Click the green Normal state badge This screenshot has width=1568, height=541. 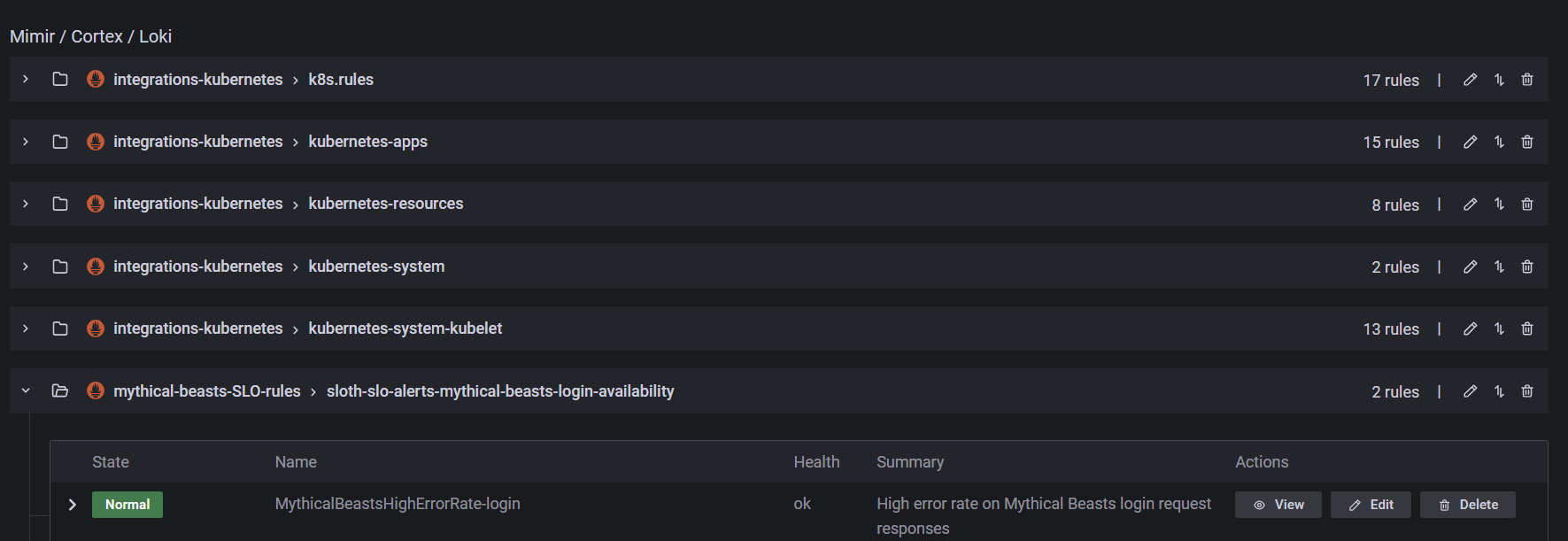(x=127, y=505)
